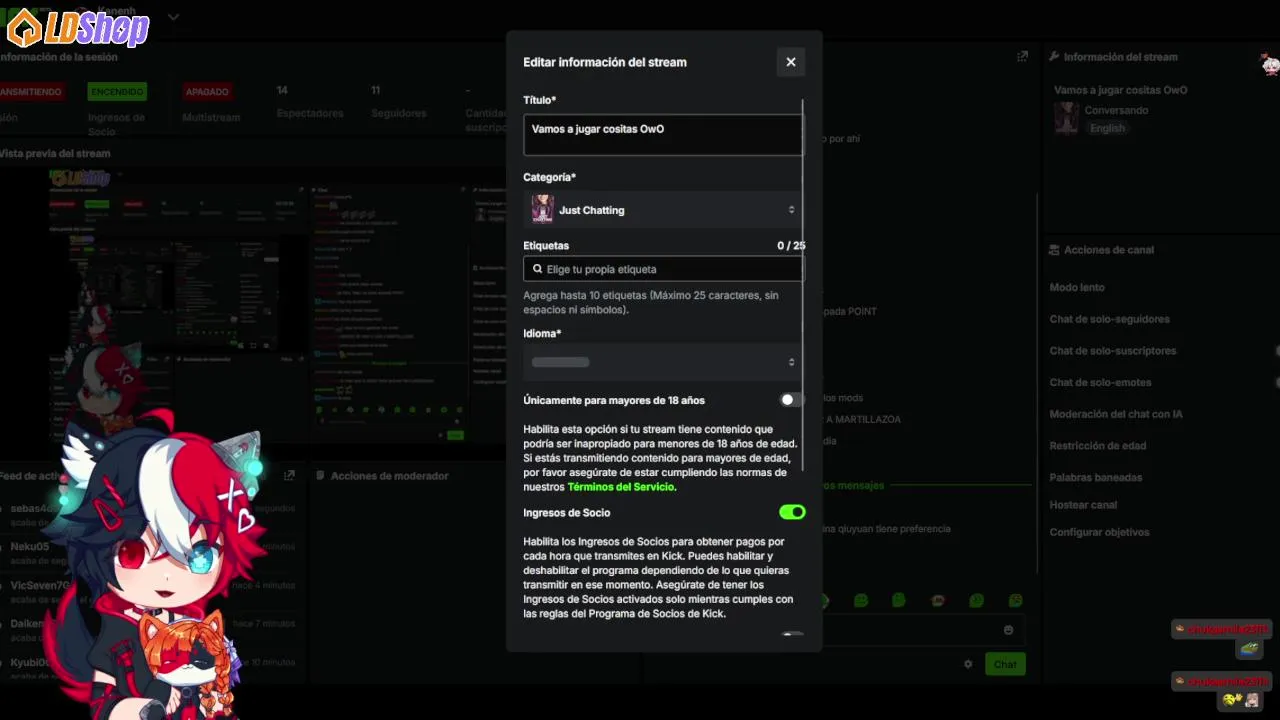Toggle Únicamente para mayores de 18 años

click(x=792, y=400)
